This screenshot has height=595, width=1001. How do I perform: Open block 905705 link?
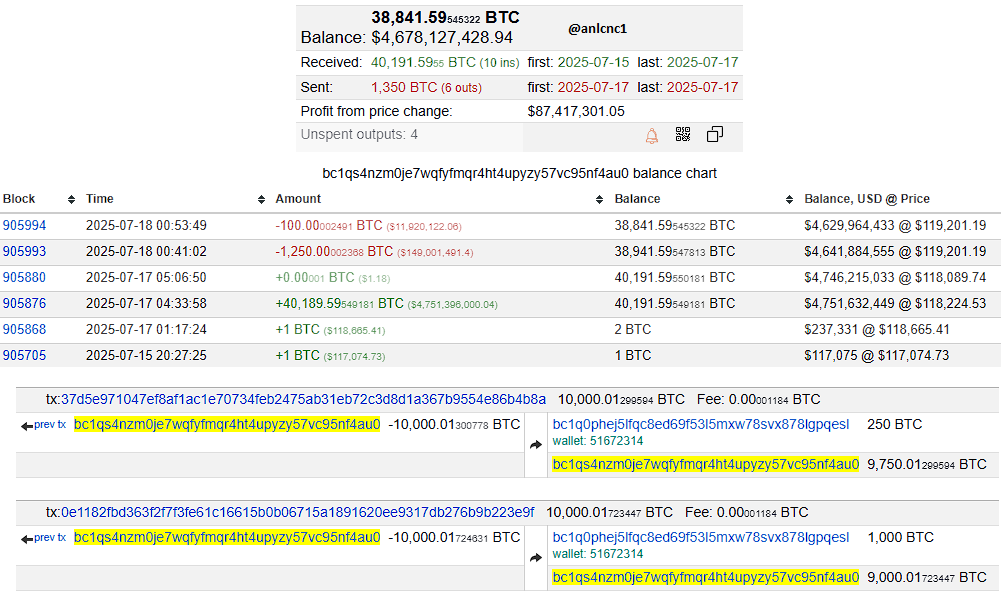24,355
